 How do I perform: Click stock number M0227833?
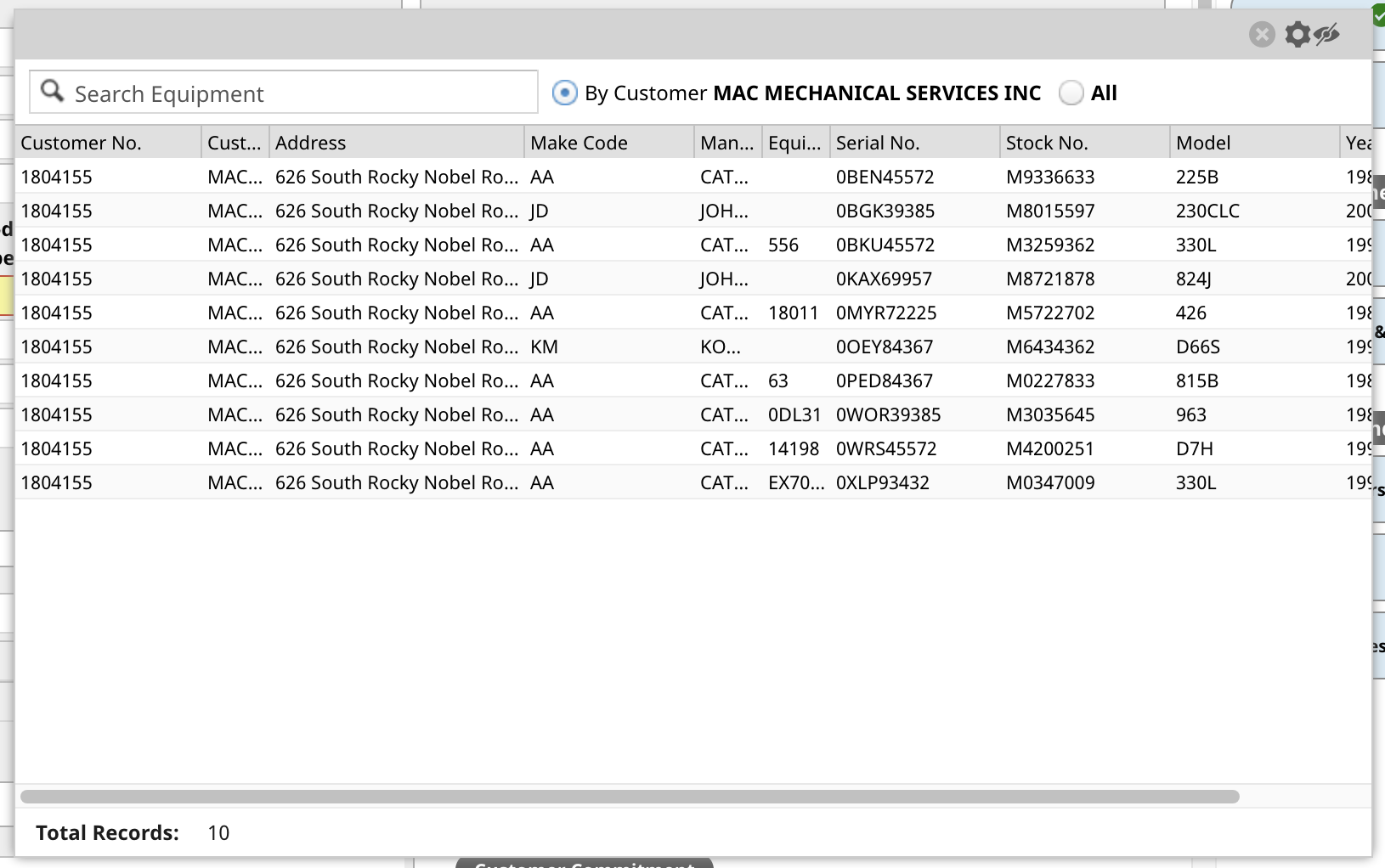click(x=1050, y=380)
